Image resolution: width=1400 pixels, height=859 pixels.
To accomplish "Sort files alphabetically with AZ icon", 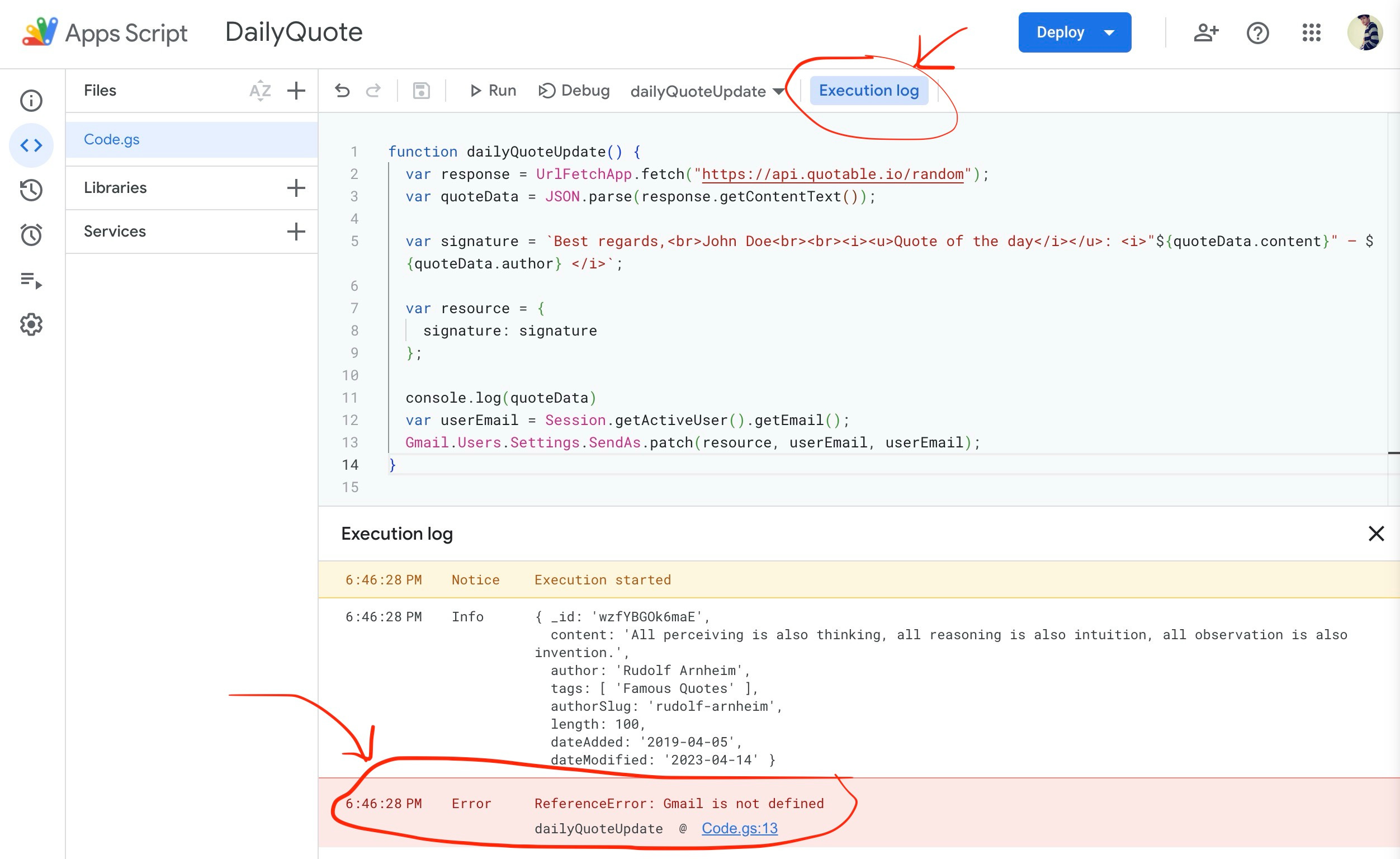I will [260, 91].
